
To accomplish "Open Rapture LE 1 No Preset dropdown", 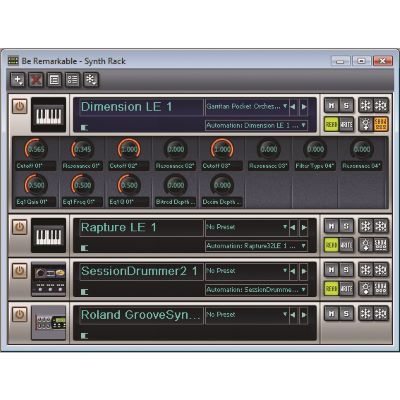I will click(x=247, y=227).
